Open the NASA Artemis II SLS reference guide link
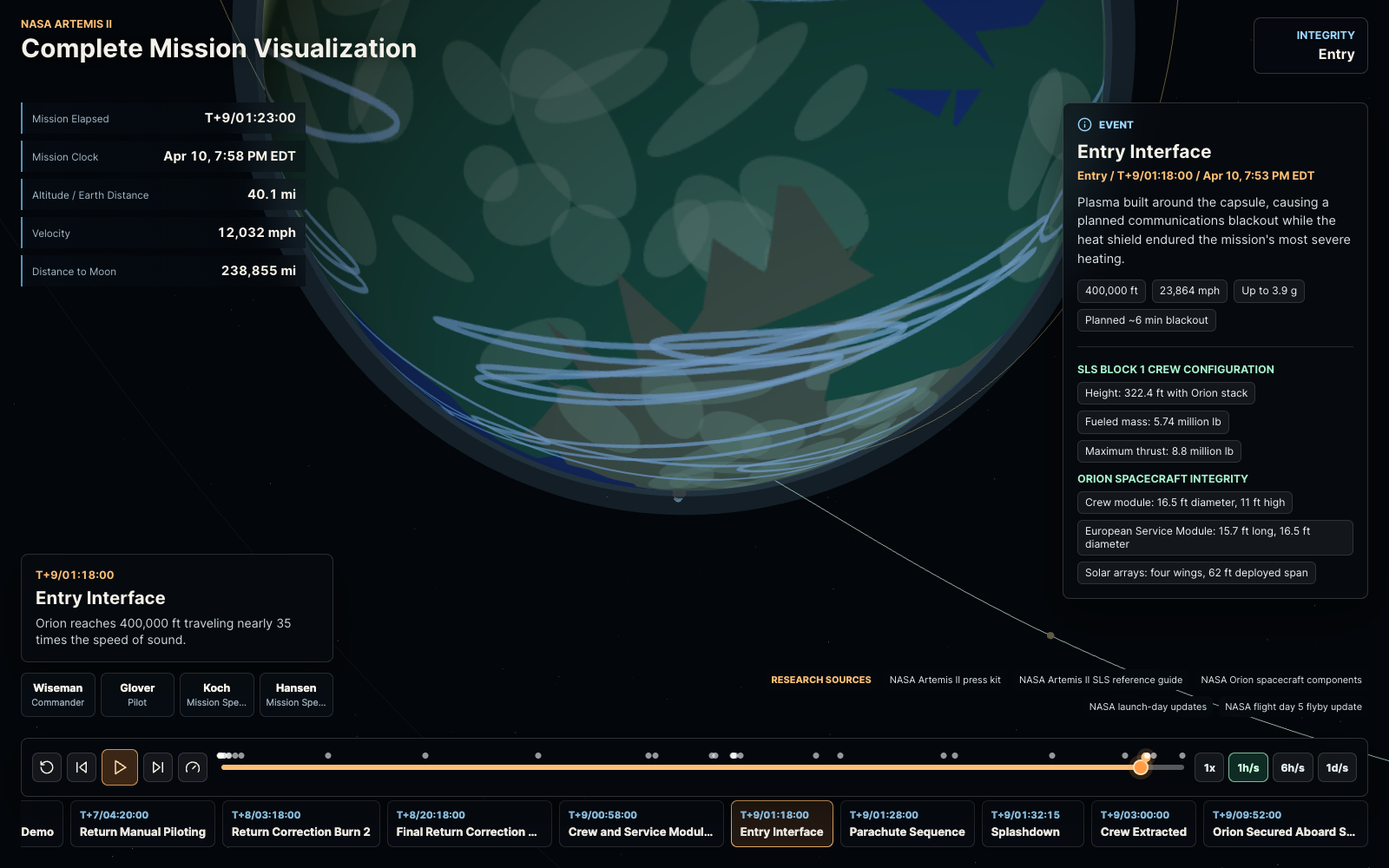The height and width of the screenshot is (868, 1389). click(x=1101, y=680)
